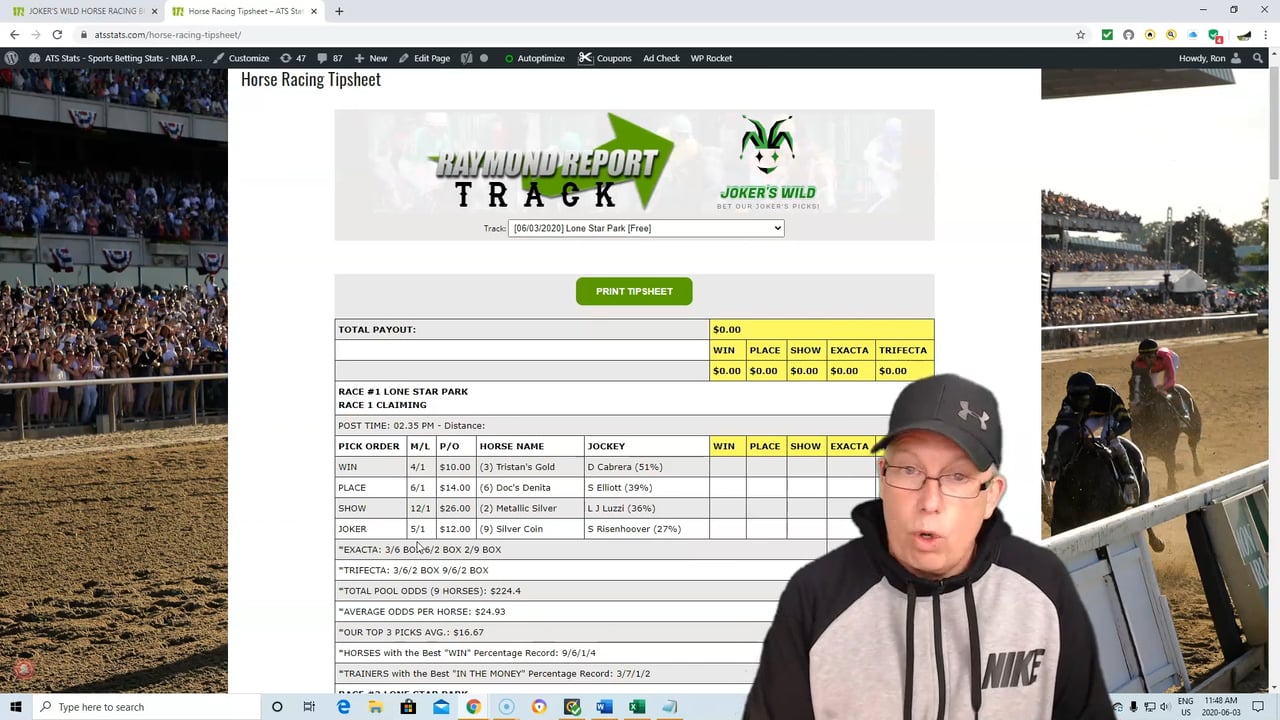The height and width of the screenshot is (720, 1280).
Task: Open the Customize option in admin bar
Action: [241, 58]
